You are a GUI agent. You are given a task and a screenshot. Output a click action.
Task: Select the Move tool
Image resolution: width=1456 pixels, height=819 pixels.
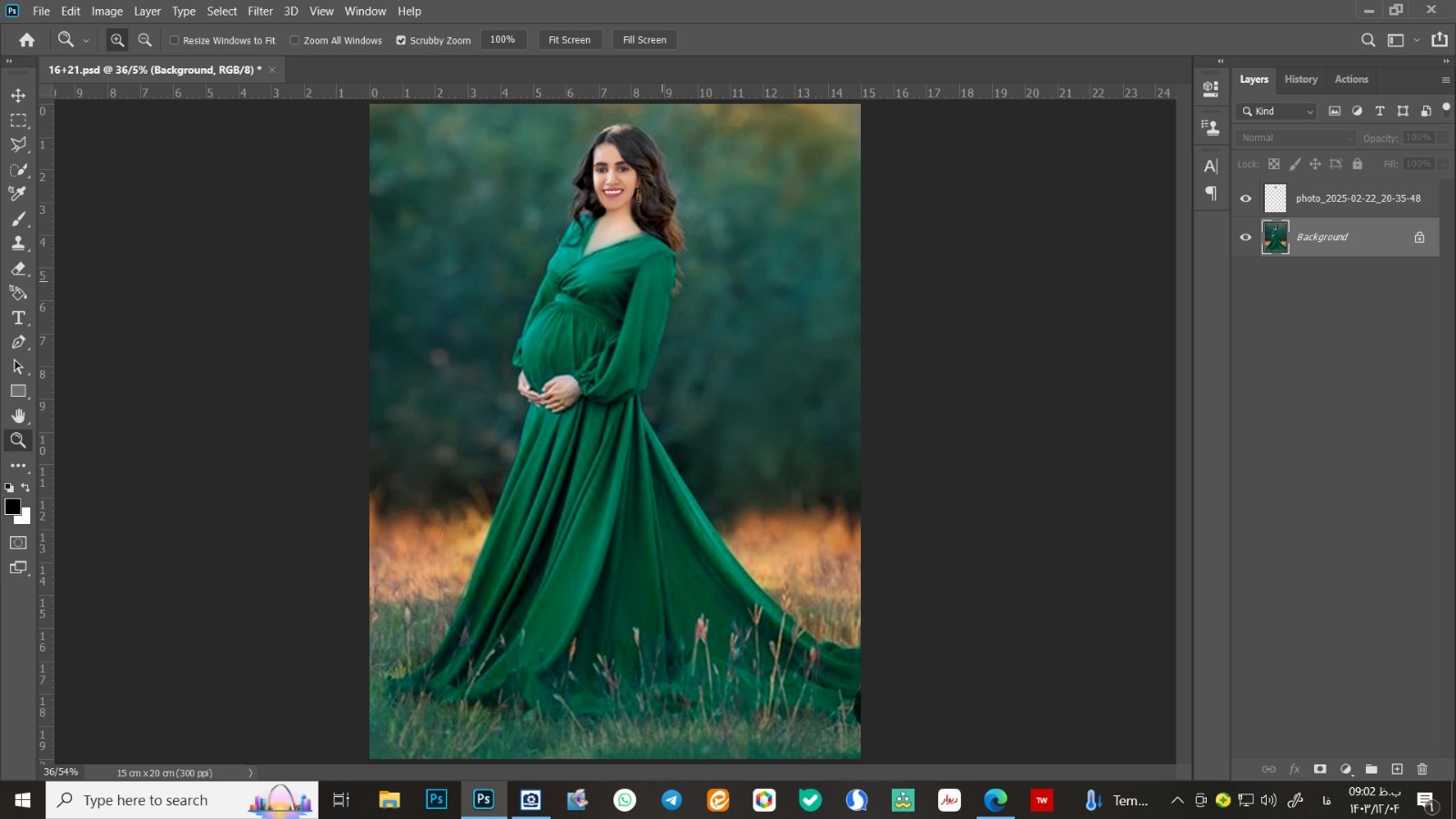[x=18, y=96]
